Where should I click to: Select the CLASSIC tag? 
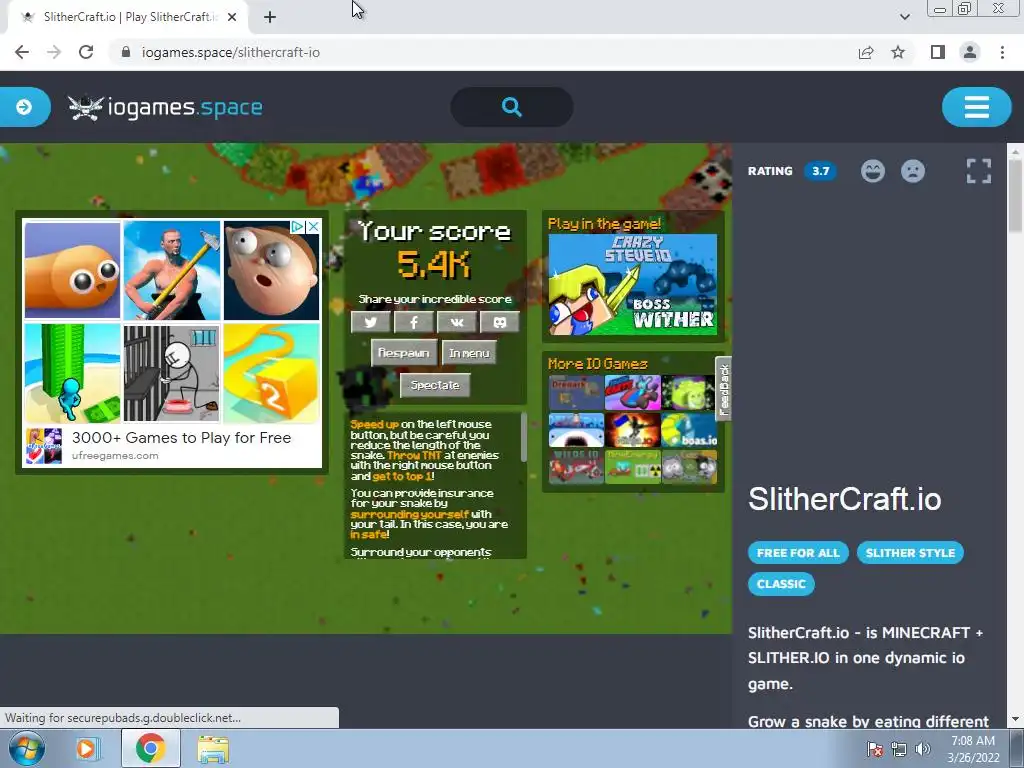[781, 584]
